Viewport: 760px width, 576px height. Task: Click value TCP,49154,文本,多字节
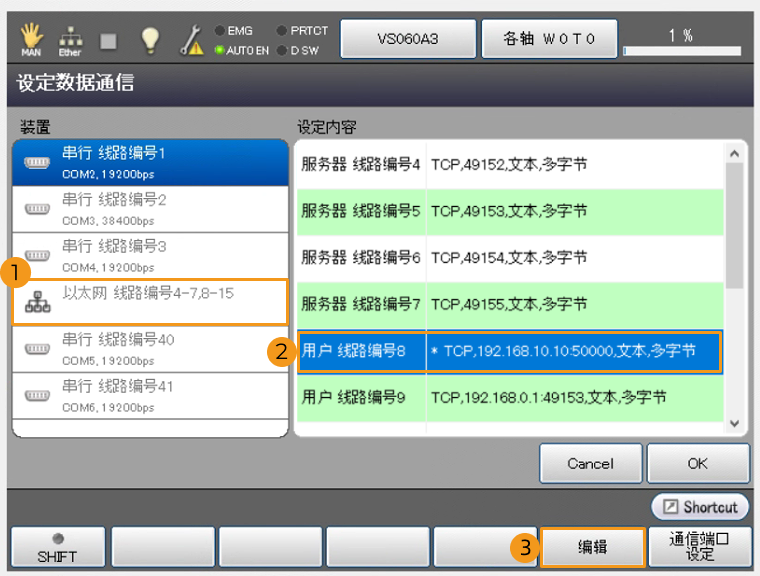(x=509, y=258)
